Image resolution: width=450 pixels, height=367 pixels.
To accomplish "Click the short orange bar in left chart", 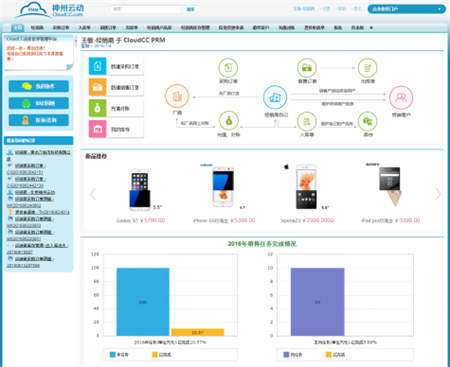I will point(198,332).
